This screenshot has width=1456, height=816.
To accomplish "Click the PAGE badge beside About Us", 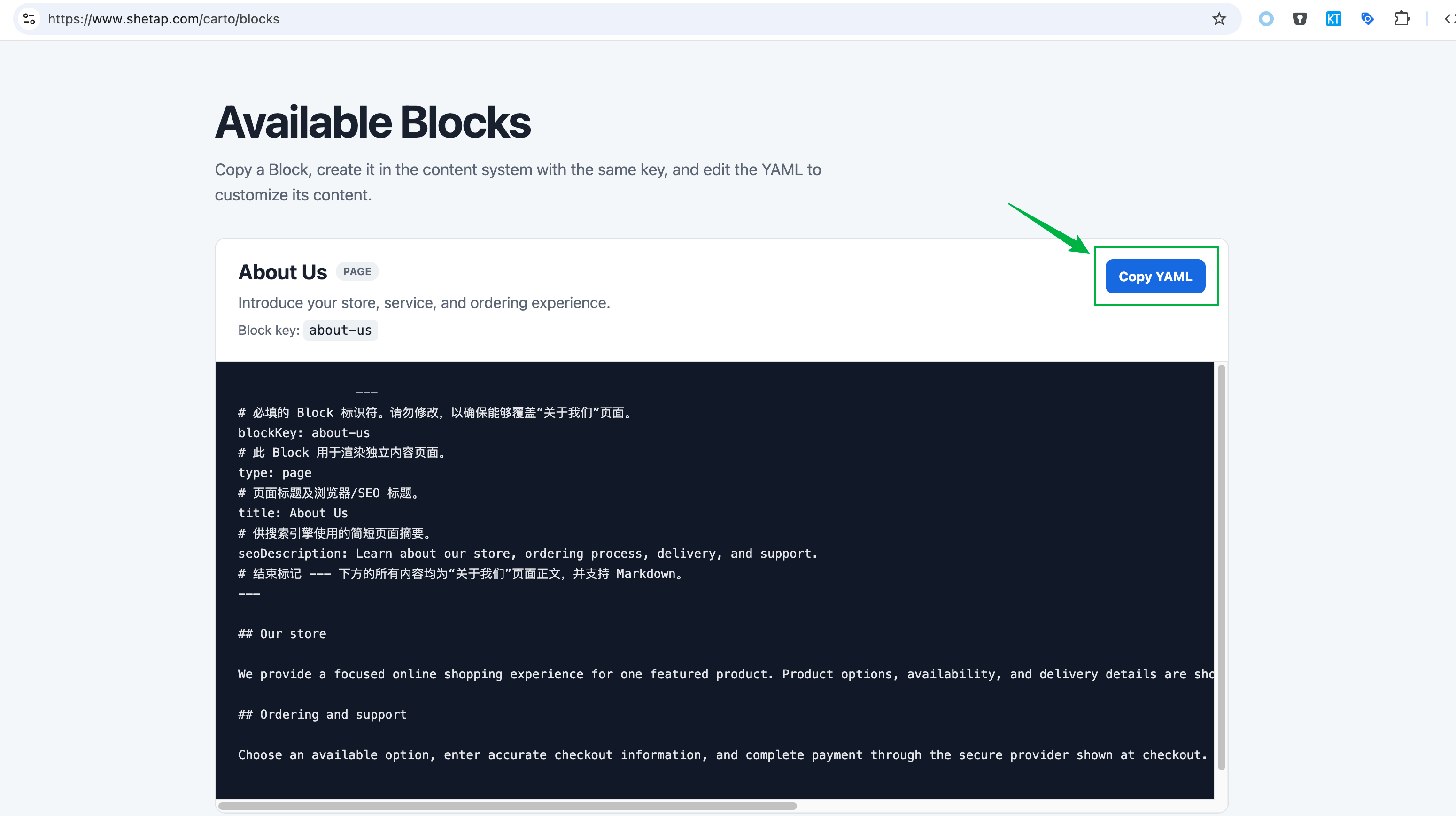I will click(x=357, y=271).
